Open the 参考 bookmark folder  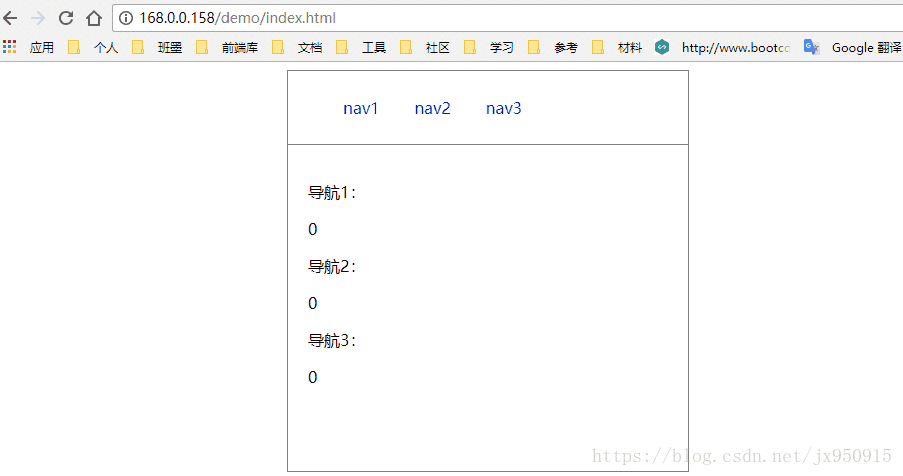553,47
